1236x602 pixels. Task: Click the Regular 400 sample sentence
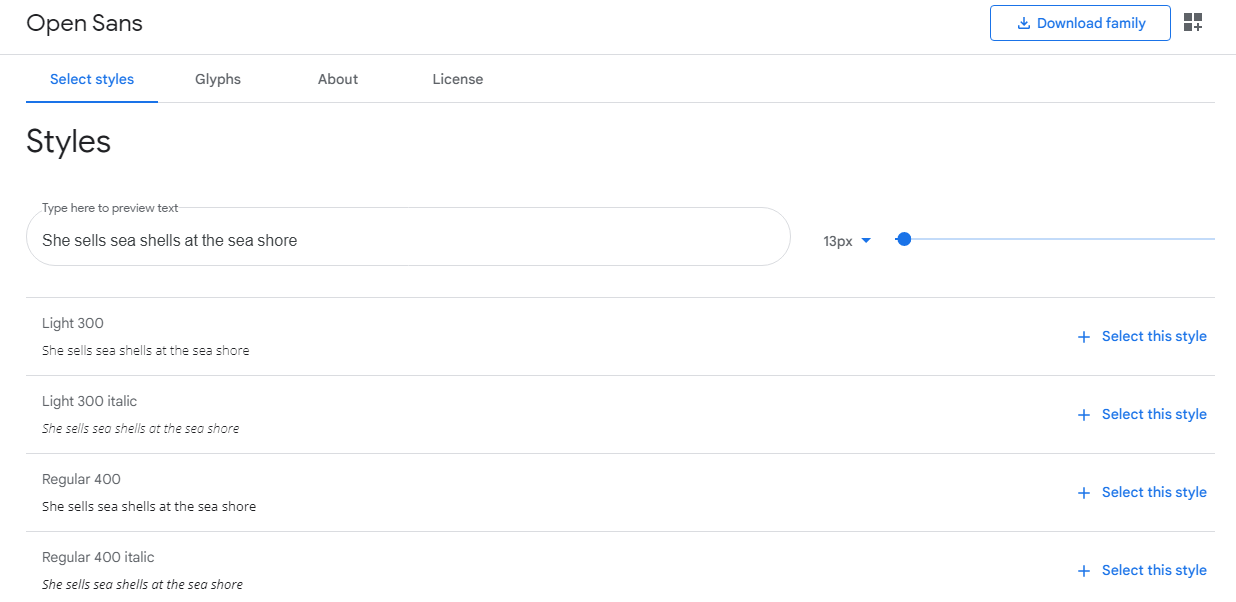coord(149,507)
